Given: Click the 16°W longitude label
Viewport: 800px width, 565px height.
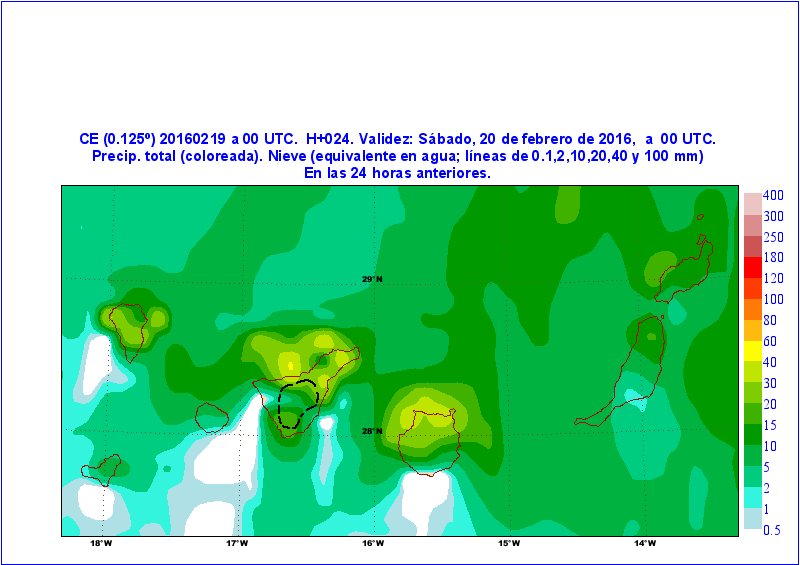Looking at the screenshot, I should point(373,544).
